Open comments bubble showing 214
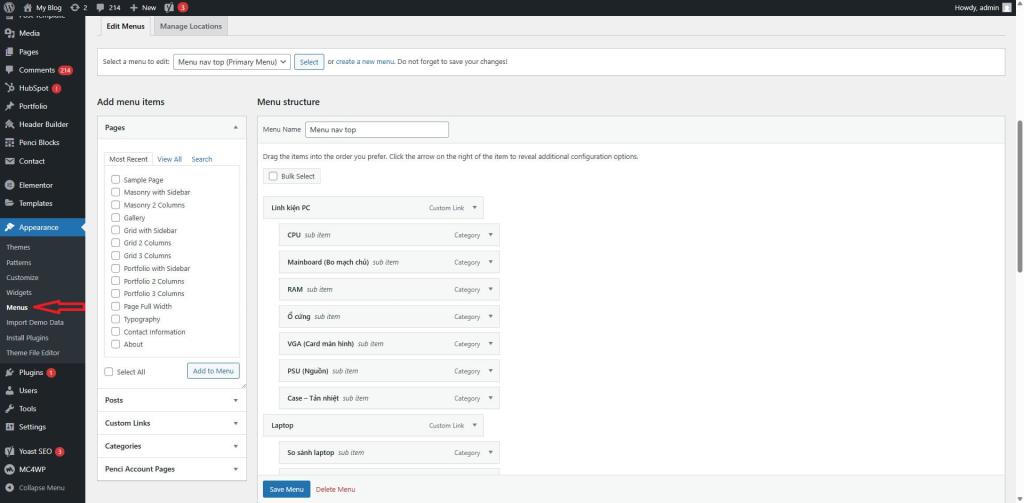 (100, 8)
